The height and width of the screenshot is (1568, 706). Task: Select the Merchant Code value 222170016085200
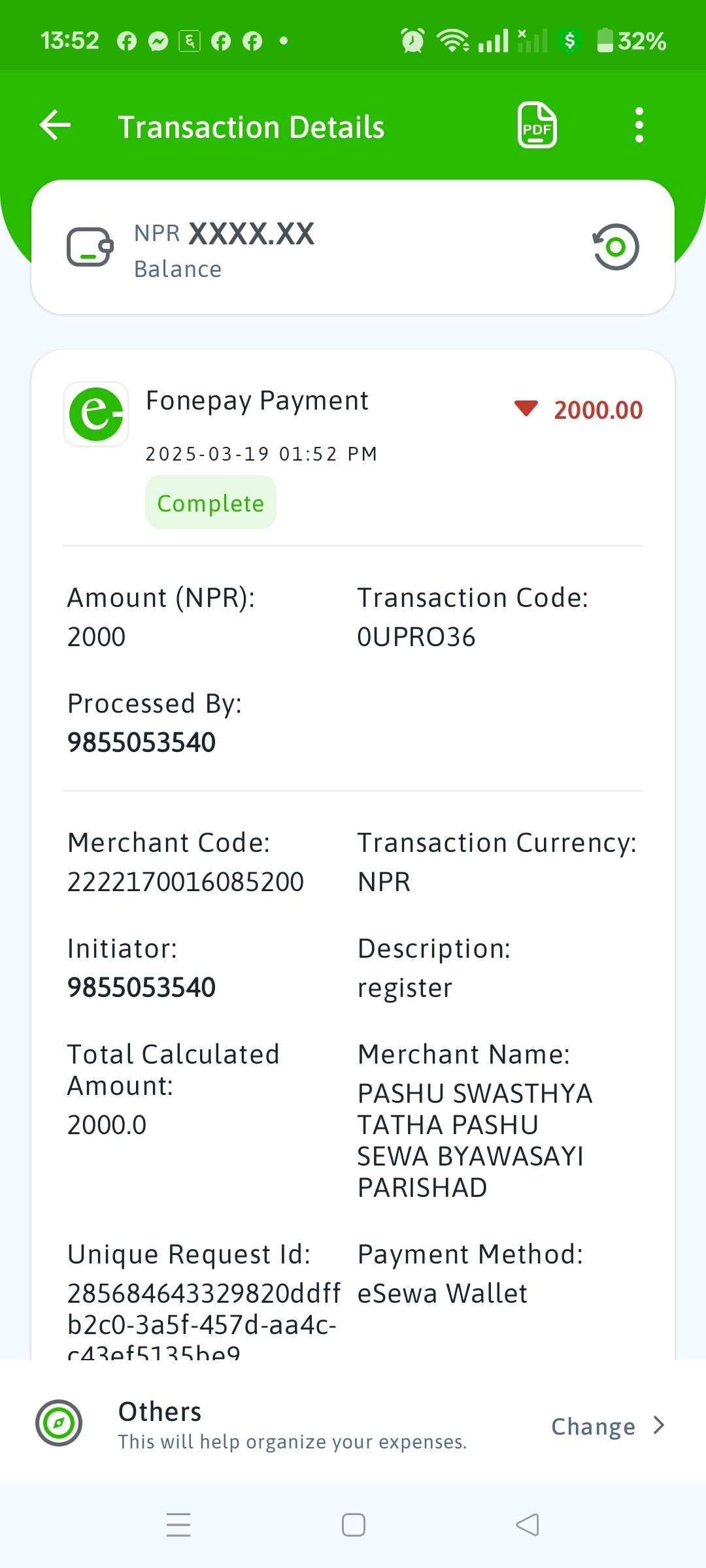[x=186, y=881]
